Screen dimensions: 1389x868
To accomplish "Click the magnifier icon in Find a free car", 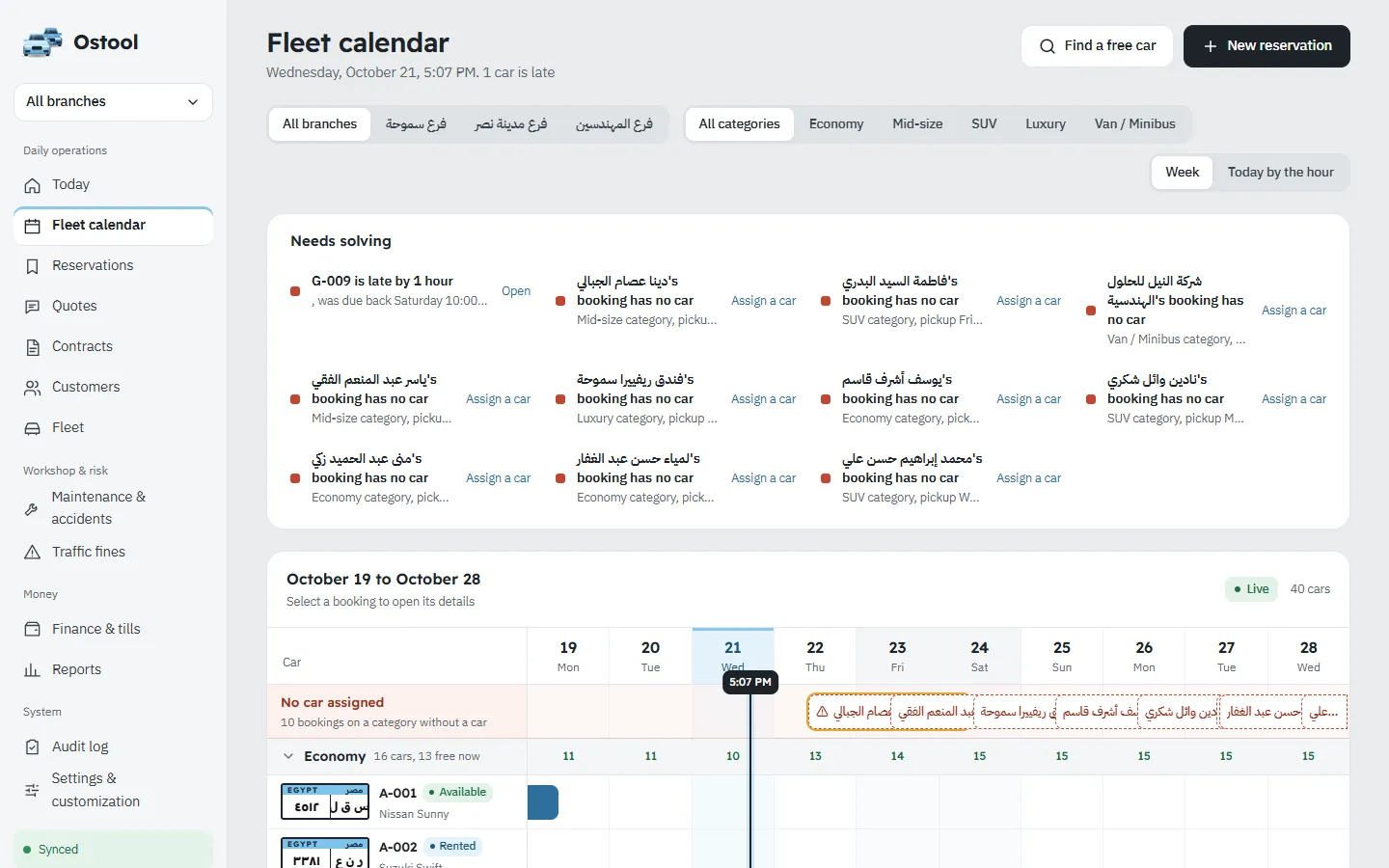I will [x=1048, y=46].
